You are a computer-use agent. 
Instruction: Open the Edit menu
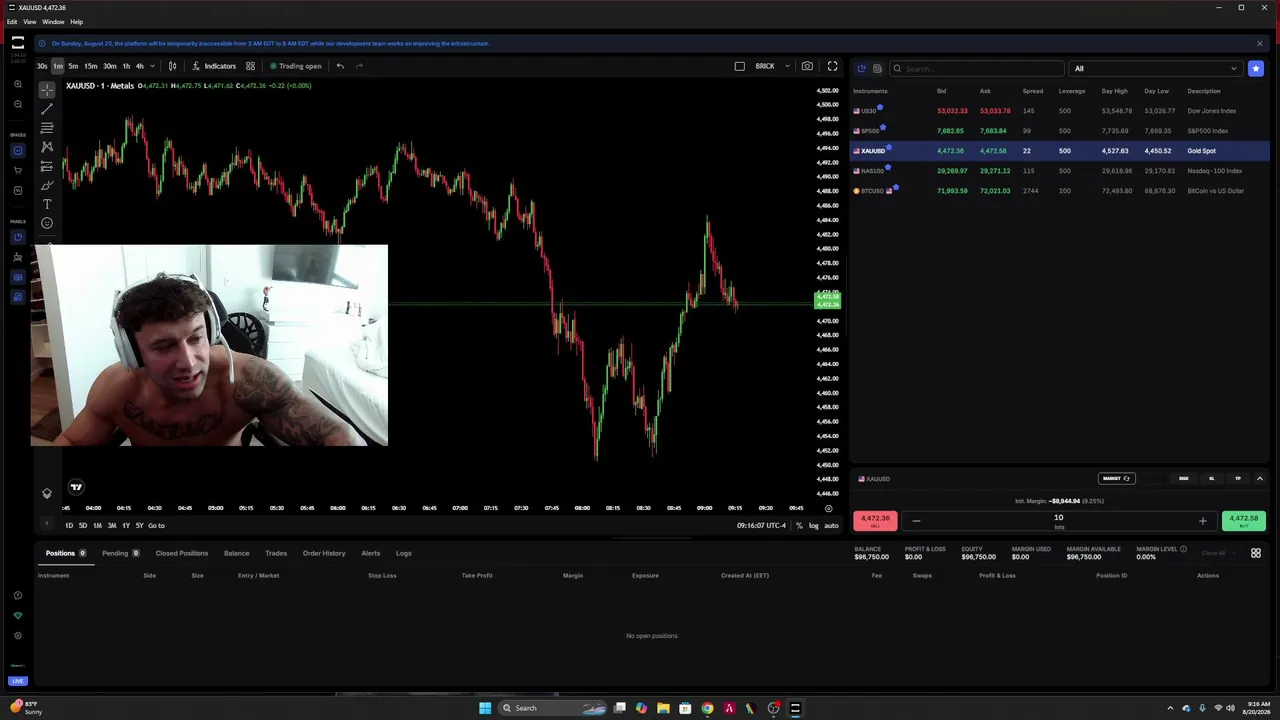(x=12, y=21)
